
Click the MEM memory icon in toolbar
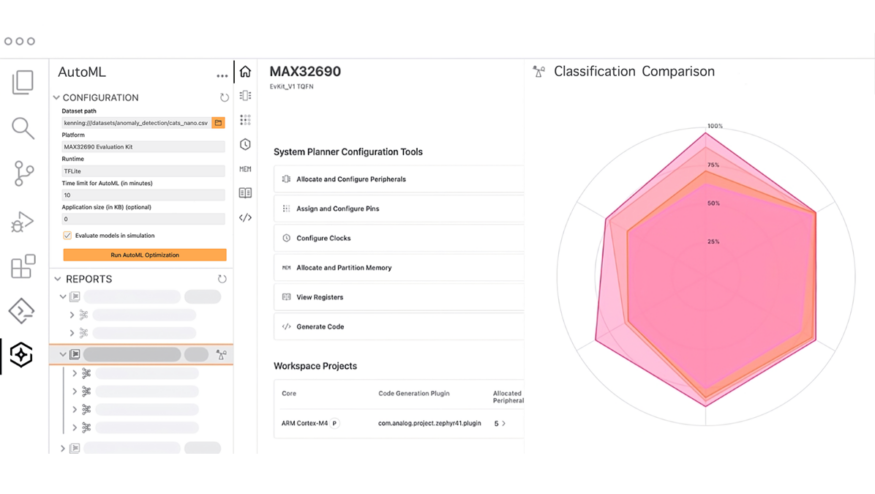245,169
